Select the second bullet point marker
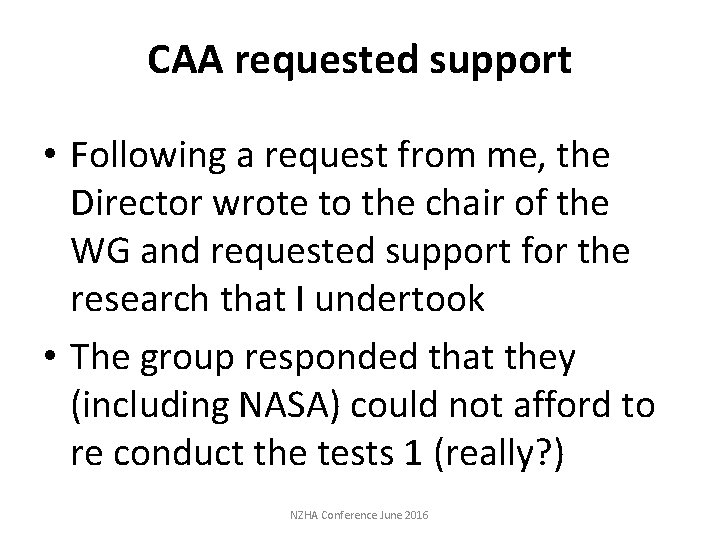This screenshot has width=720, height=540. click(50, 355)
